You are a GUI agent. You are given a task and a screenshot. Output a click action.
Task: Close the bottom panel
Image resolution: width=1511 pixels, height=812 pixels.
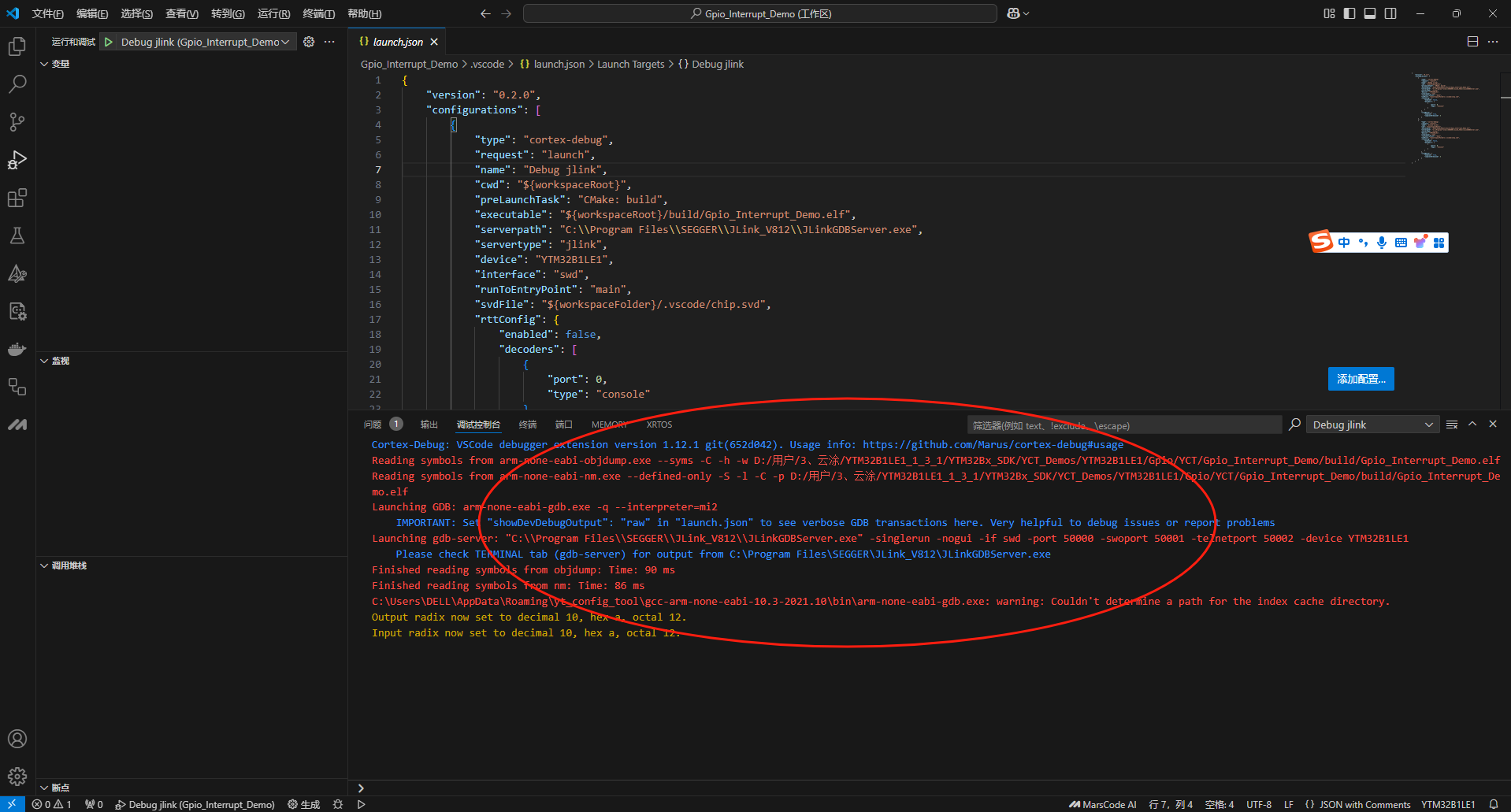1493,425
